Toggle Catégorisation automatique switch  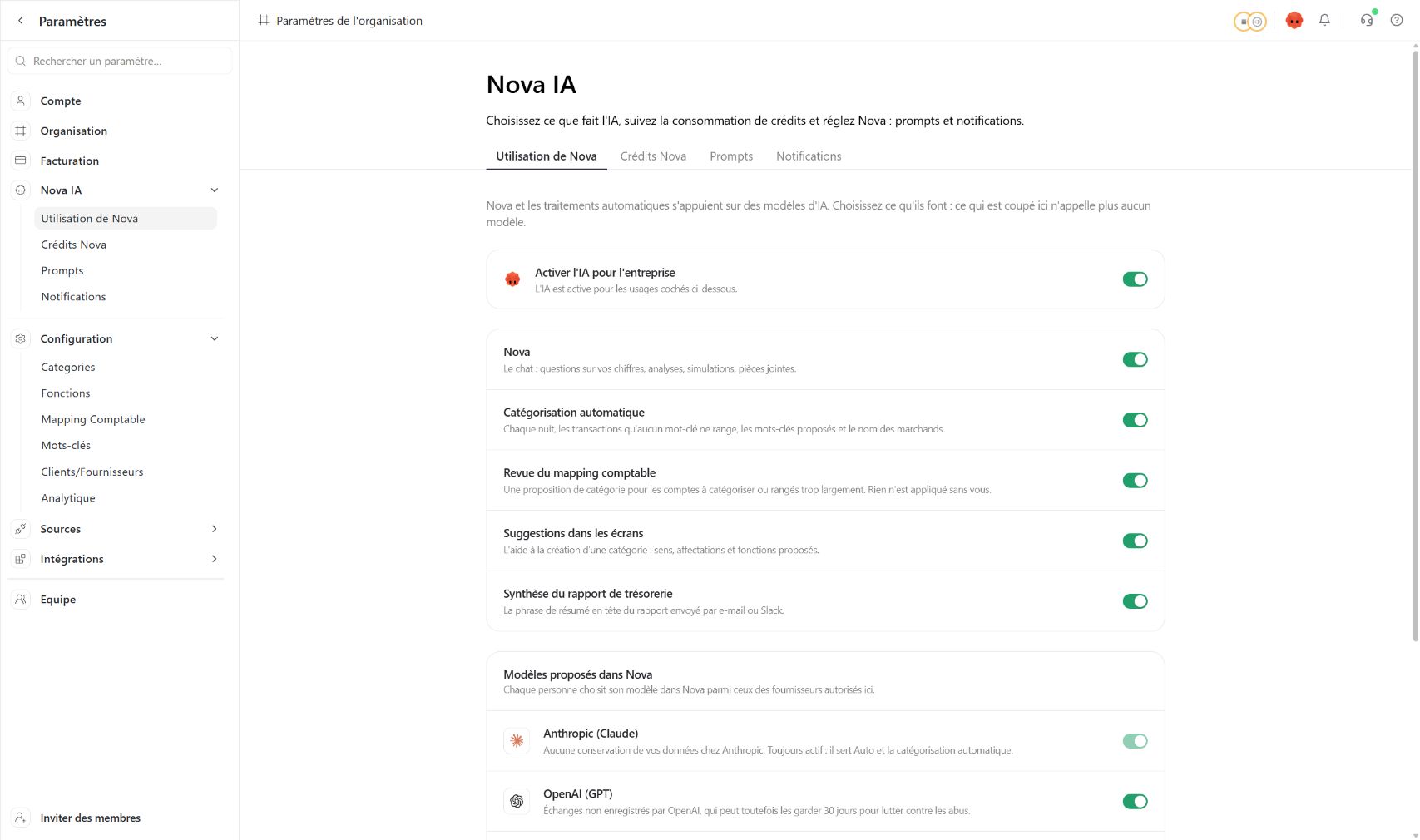tap(1135, 420)
